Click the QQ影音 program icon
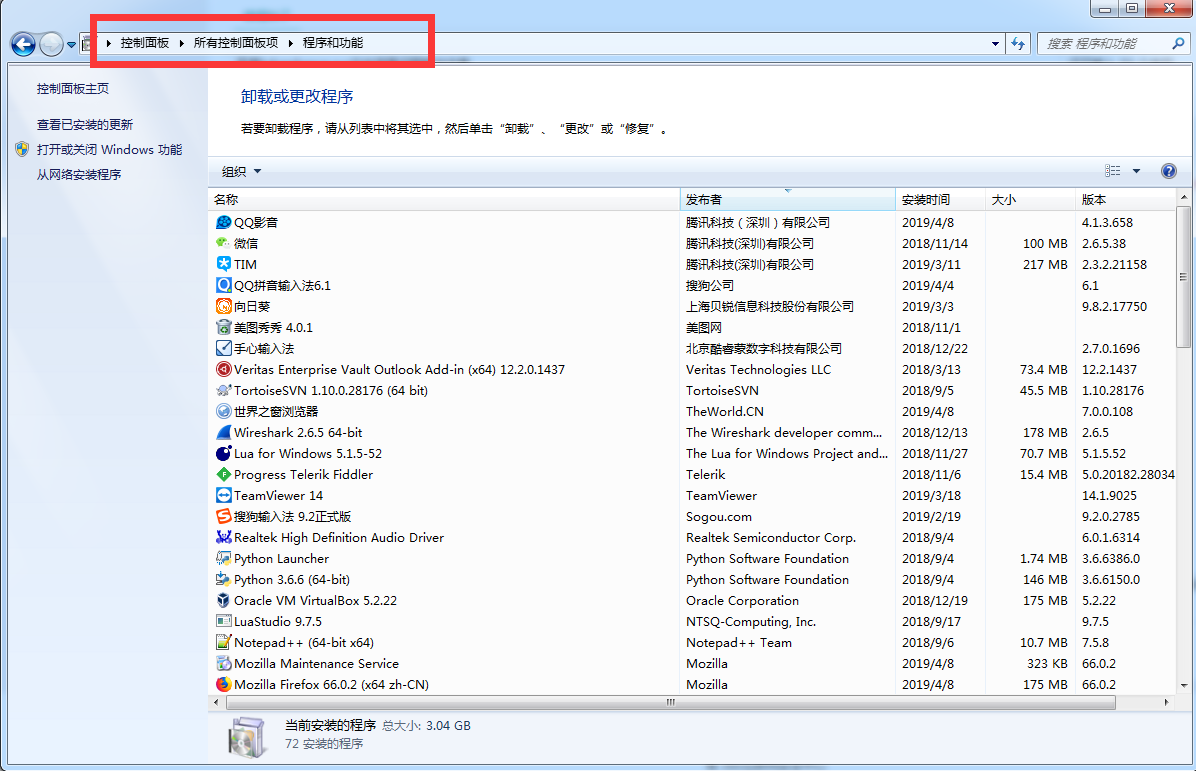This screenshot has width=1196, height=771. (x=223, y=222)
